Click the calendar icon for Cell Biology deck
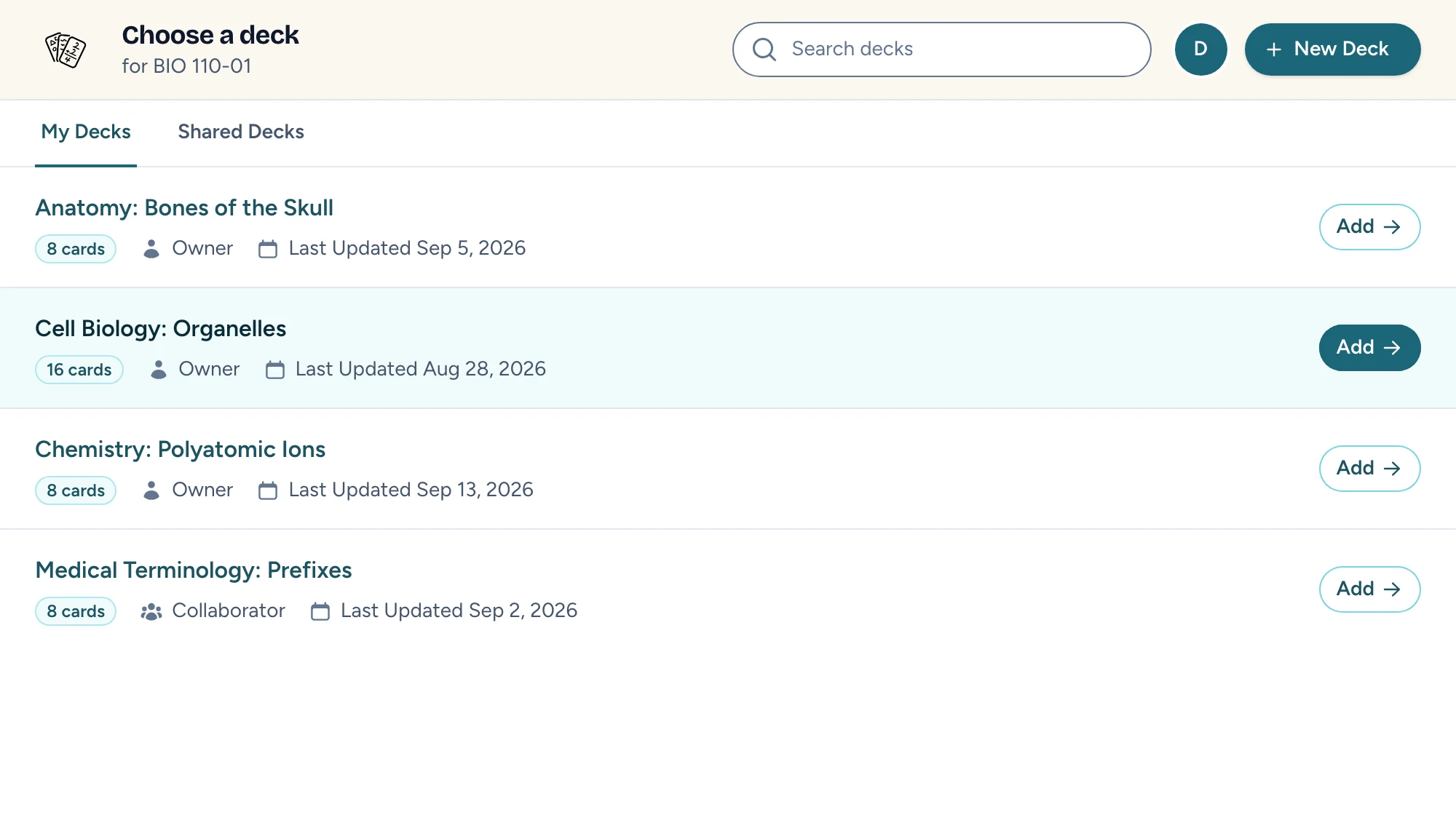 pyautogui.click(x=274, y=370)
